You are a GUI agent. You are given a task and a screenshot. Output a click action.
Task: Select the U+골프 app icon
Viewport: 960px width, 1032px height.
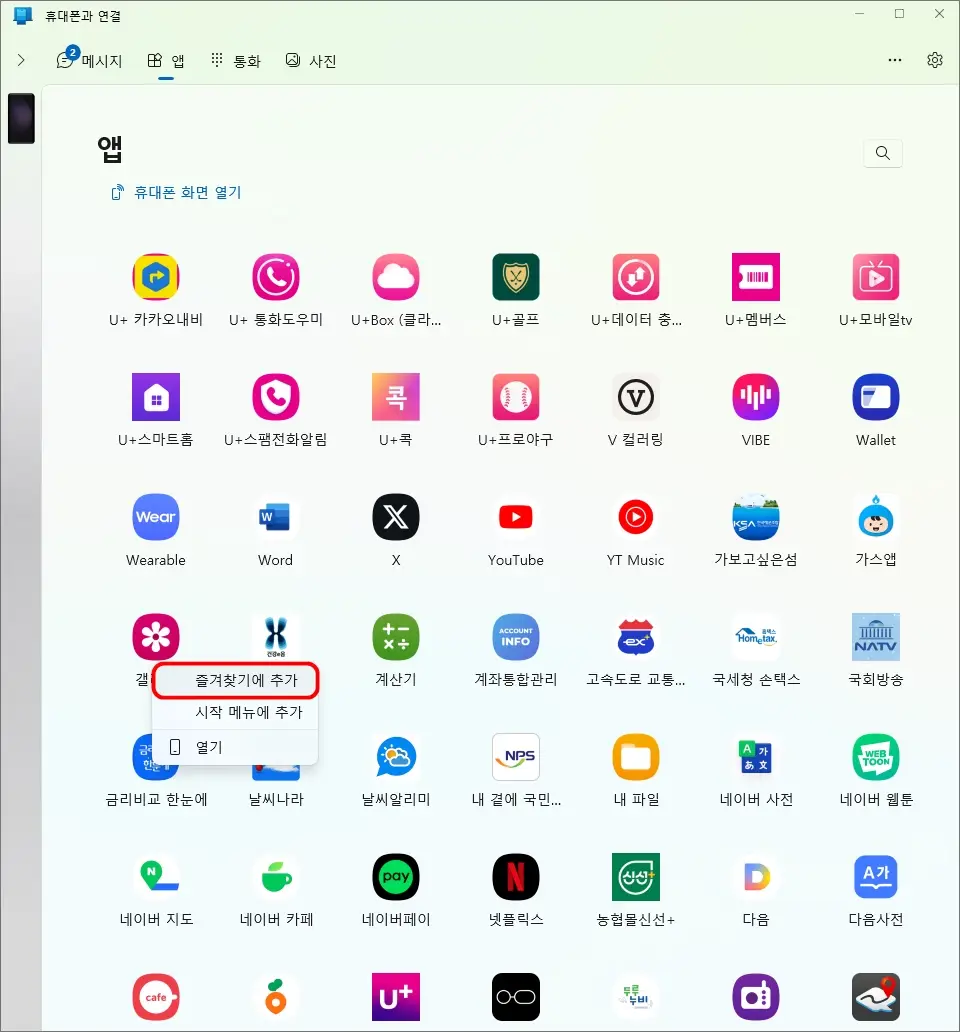pyautogui.click(x=515, y=277)
